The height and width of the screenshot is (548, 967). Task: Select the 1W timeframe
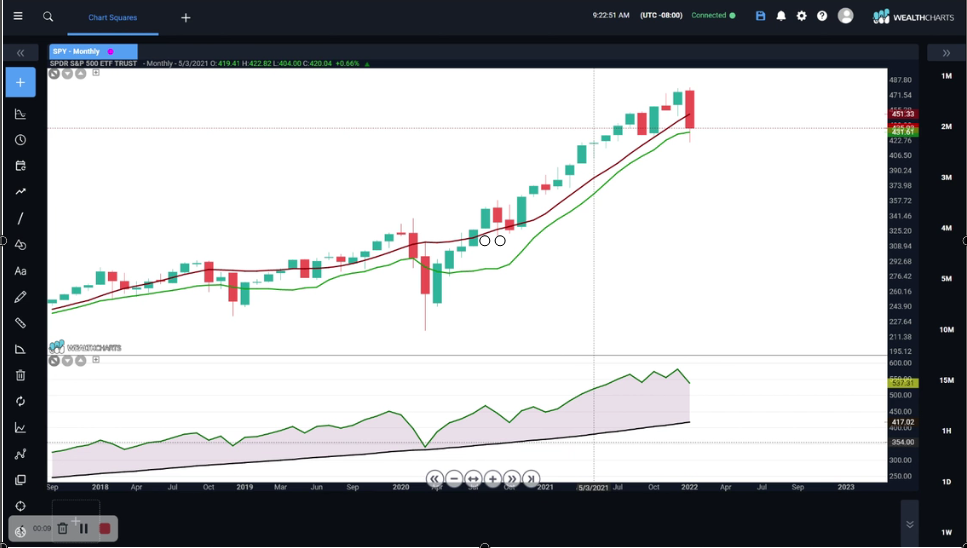(946, 533)
